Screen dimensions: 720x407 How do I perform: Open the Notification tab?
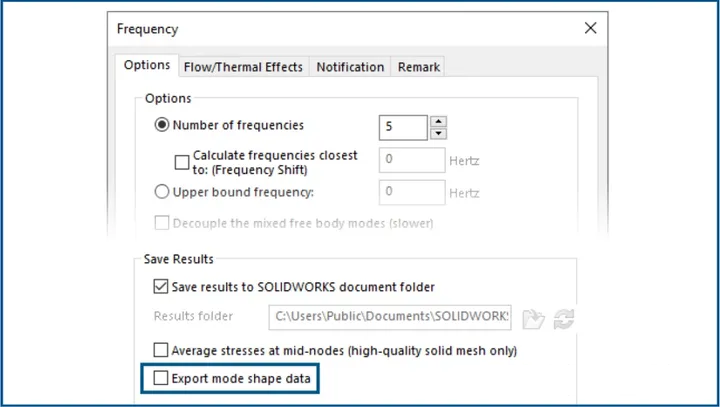click(x=350, y=67)
